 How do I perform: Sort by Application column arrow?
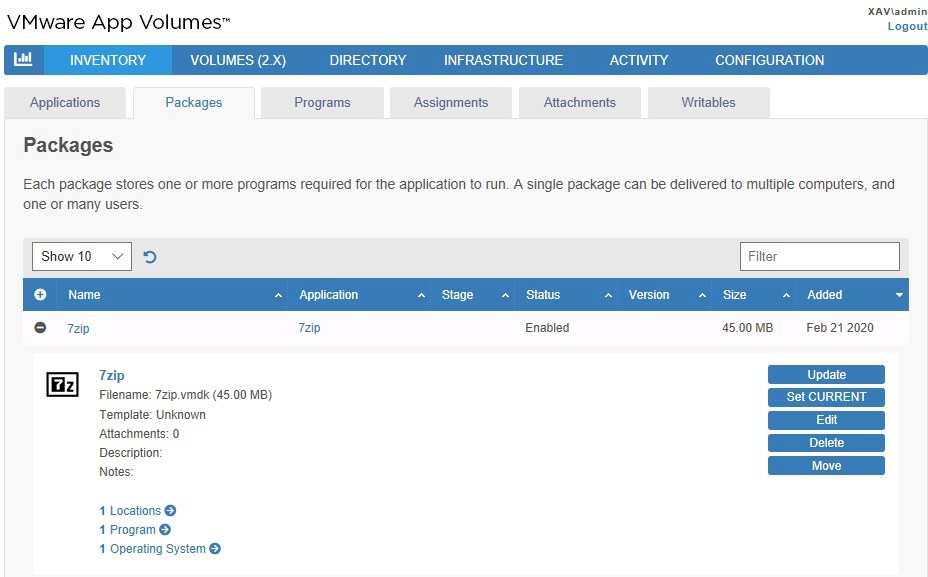tap(421, 295)
